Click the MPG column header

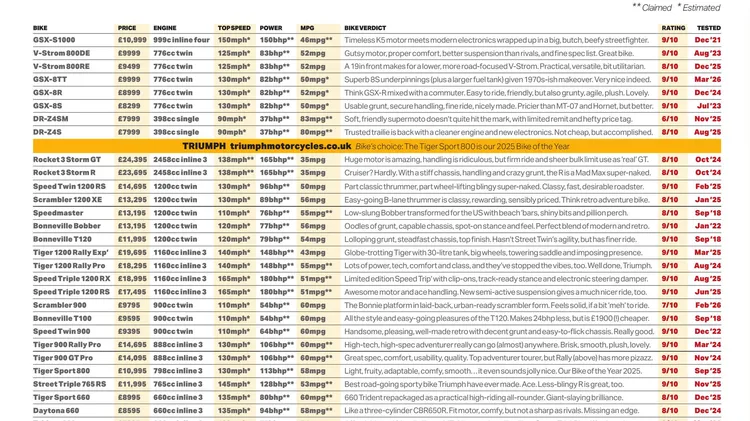[307, 28]
